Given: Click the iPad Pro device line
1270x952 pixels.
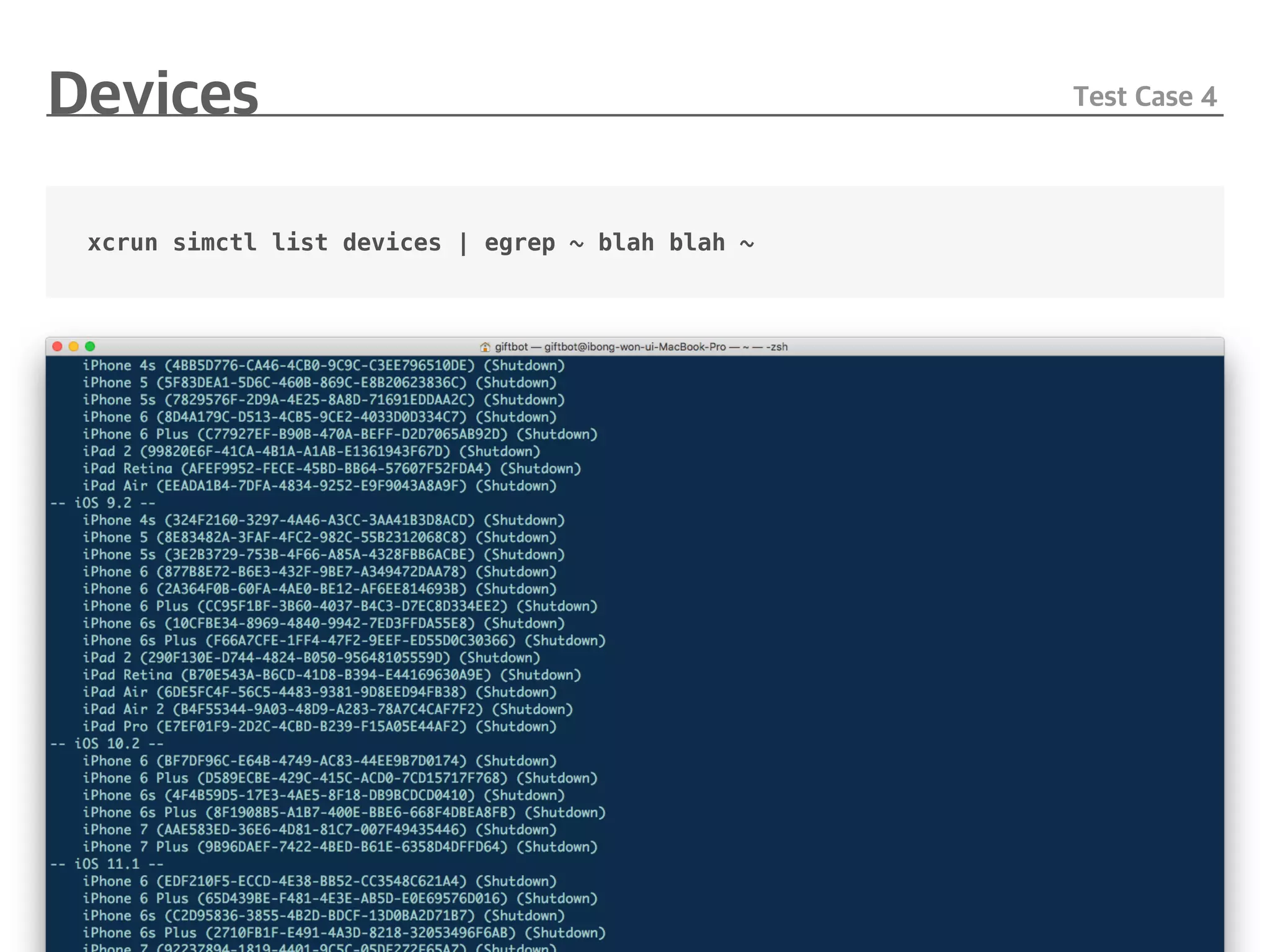Looking at the screenshot, I should 319,726.
